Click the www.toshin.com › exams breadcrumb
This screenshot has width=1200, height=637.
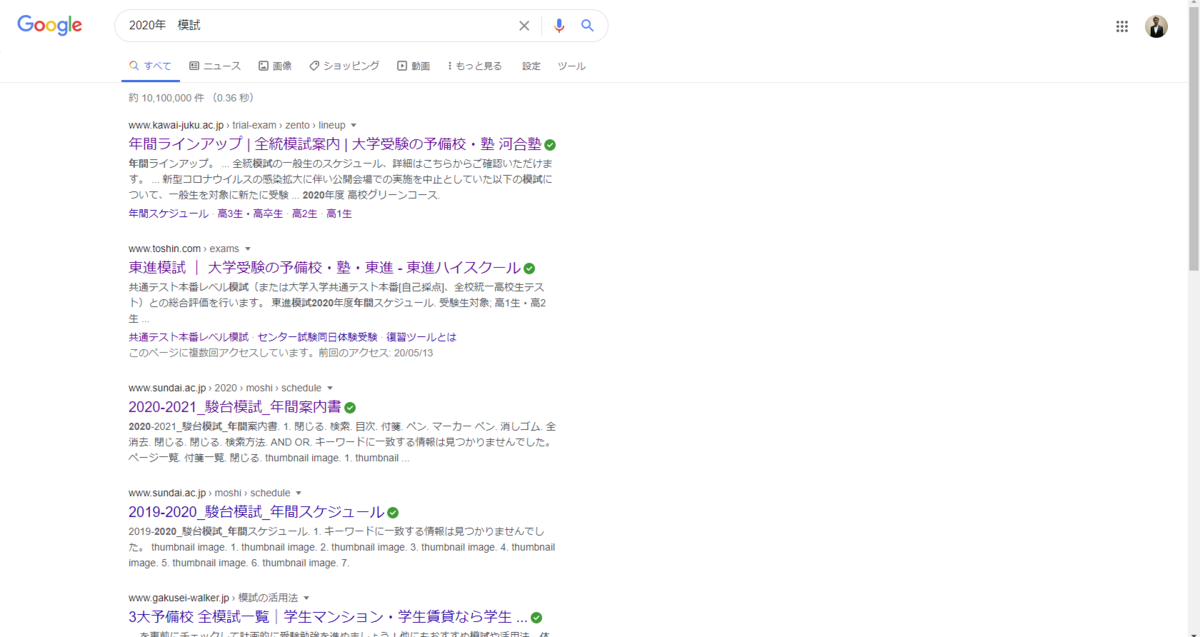click(183, 249)
